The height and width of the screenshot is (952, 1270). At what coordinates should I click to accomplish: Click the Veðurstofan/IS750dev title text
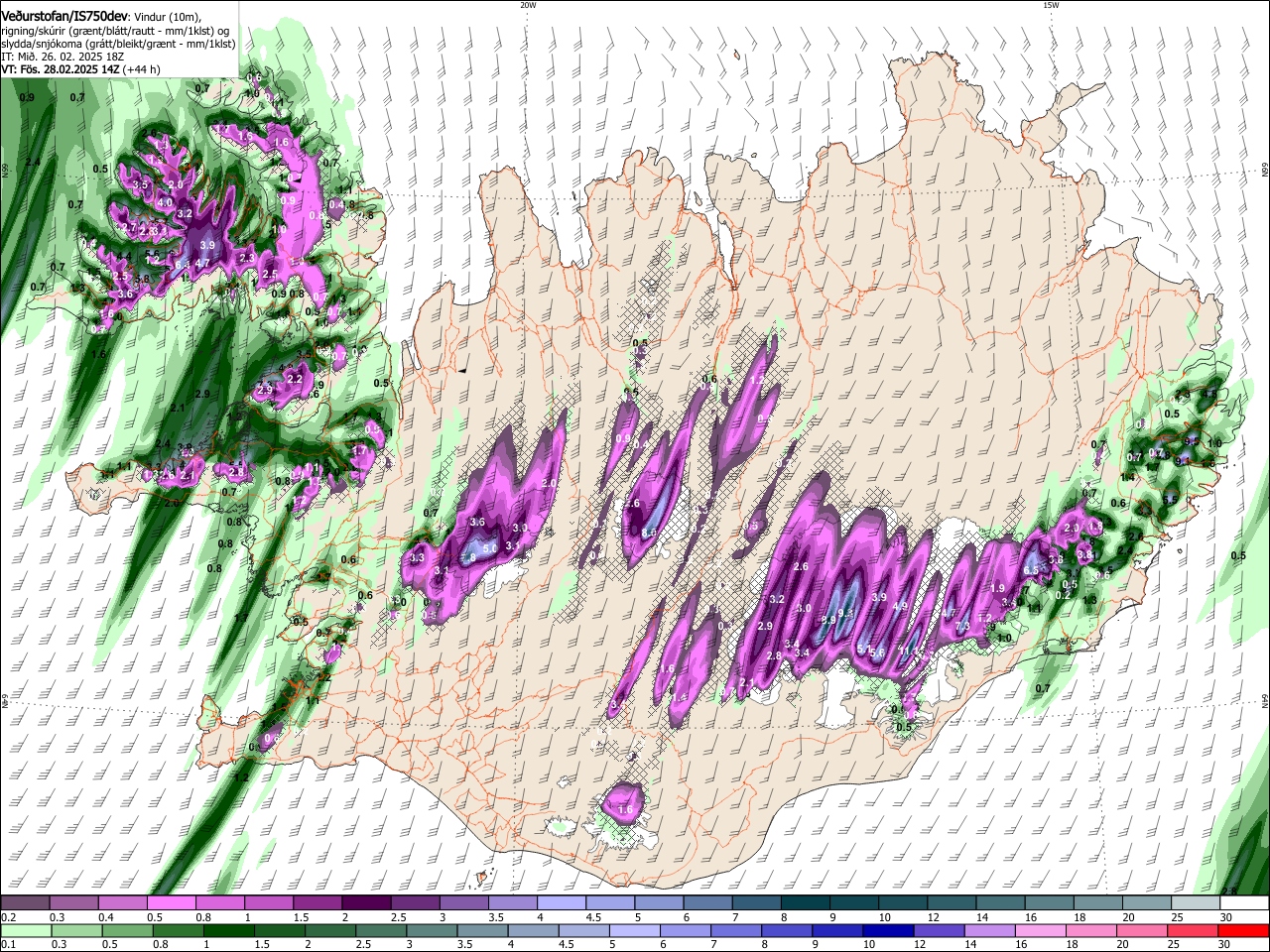click(65, 15)
